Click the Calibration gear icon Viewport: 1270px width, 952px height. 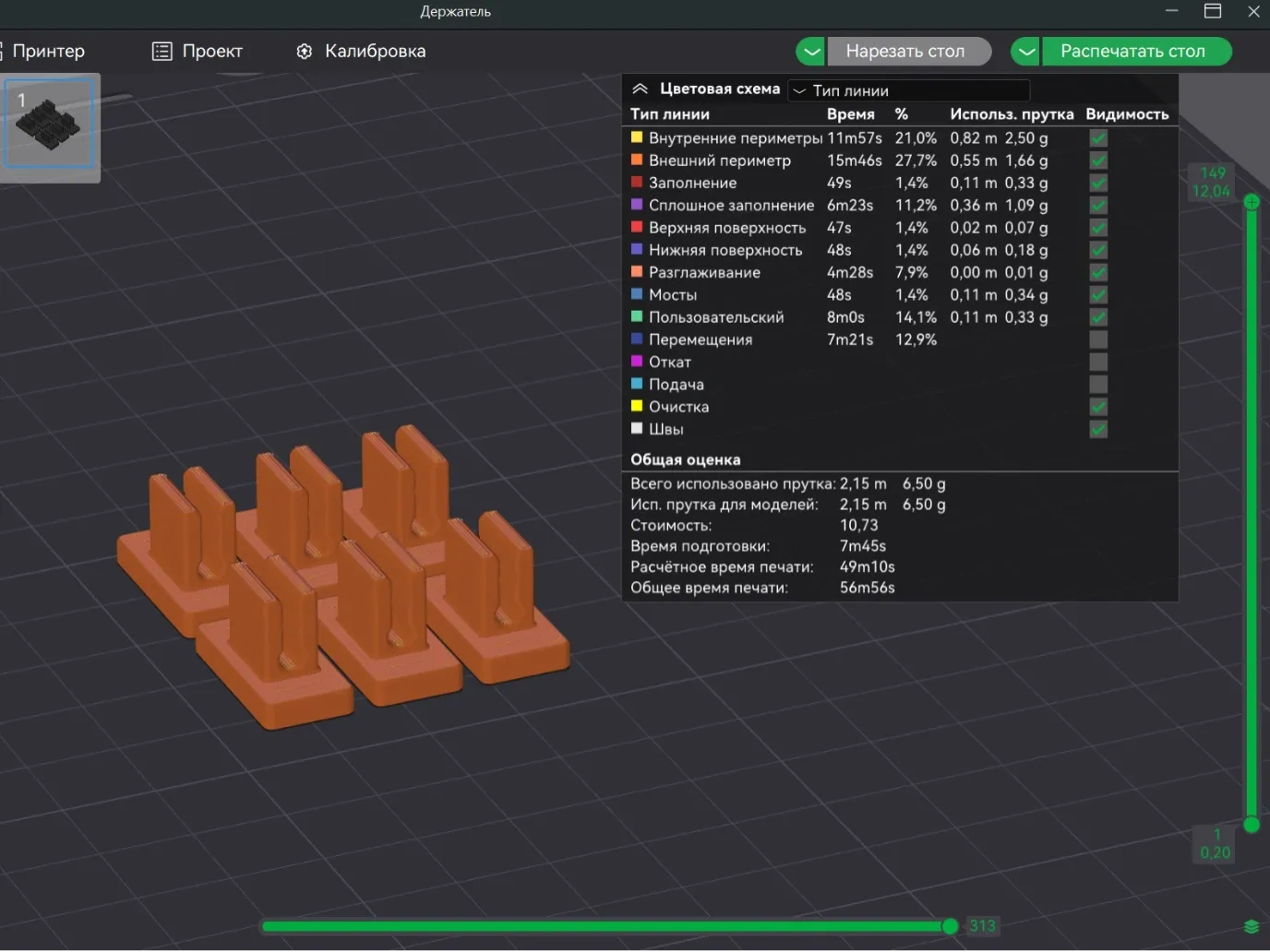pyautogui.click(x=305, y=52)
